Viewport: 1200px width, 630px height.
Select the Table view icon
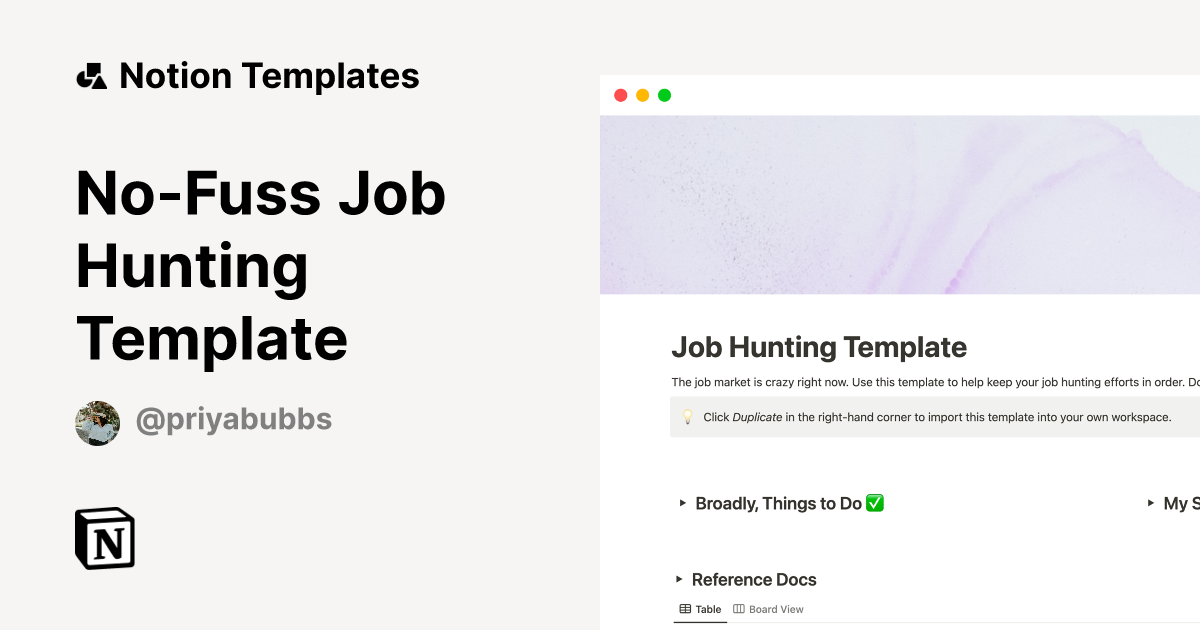684,608
